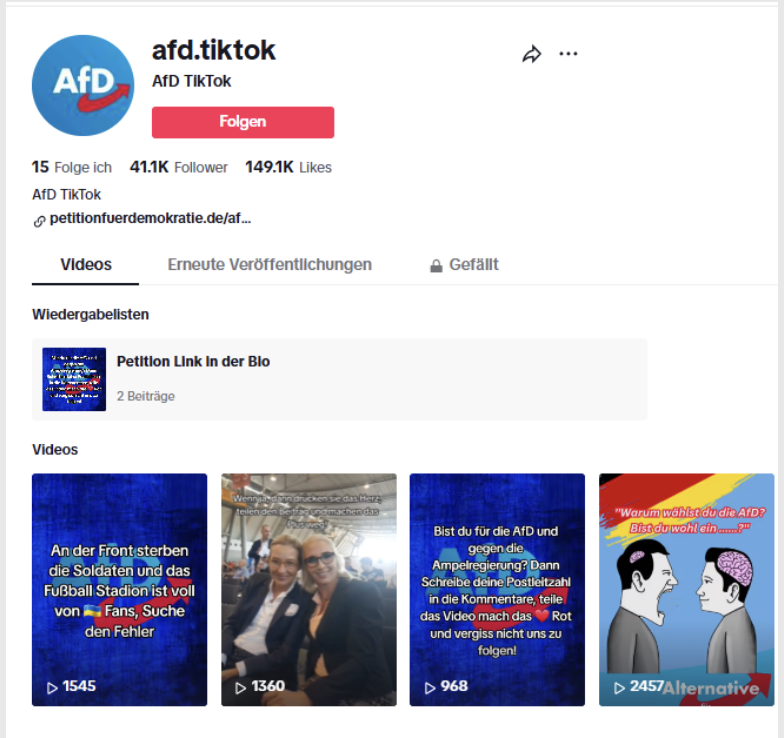Open the 'An der Front sterben' video
This screenshot has height=738, width=784.
[x=120, y=590]
